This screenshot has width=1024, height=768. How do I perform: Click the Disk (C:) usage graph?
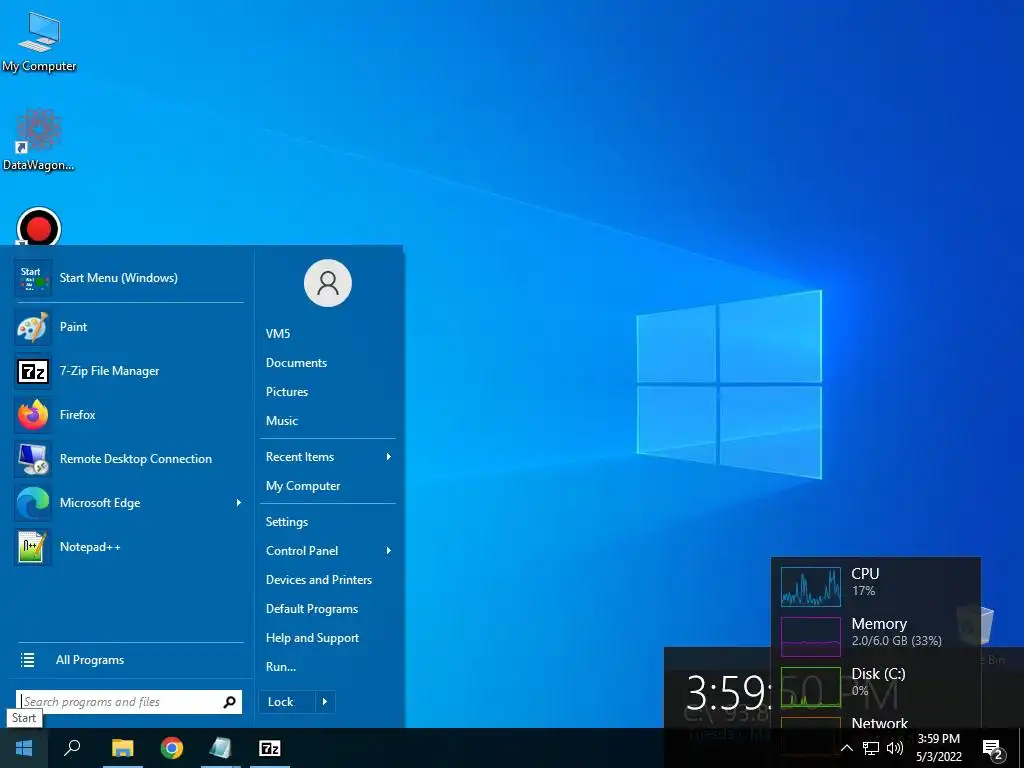[x=810, y=687]
